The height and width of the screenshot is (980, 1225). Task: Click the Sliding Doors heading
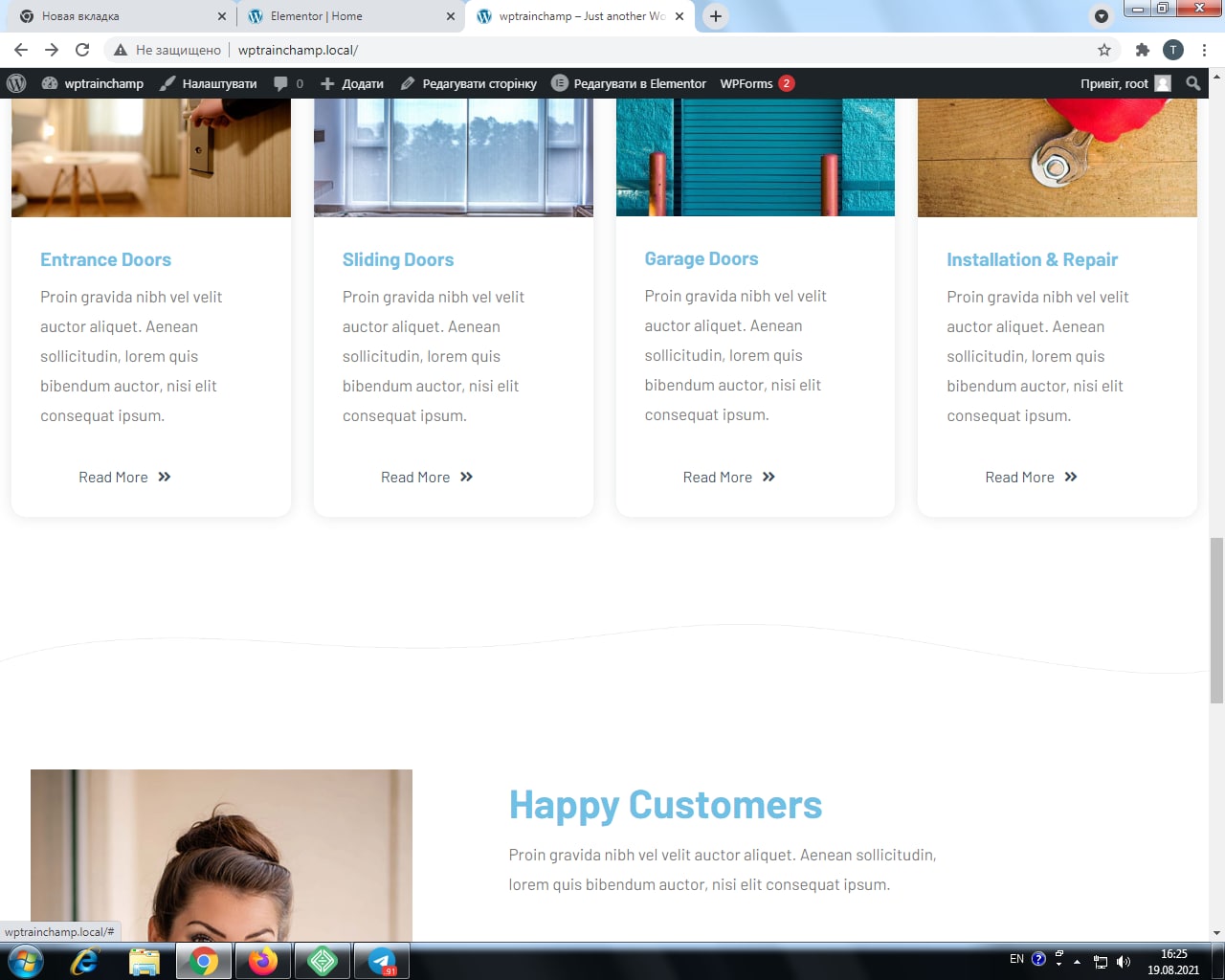point(398,259)
